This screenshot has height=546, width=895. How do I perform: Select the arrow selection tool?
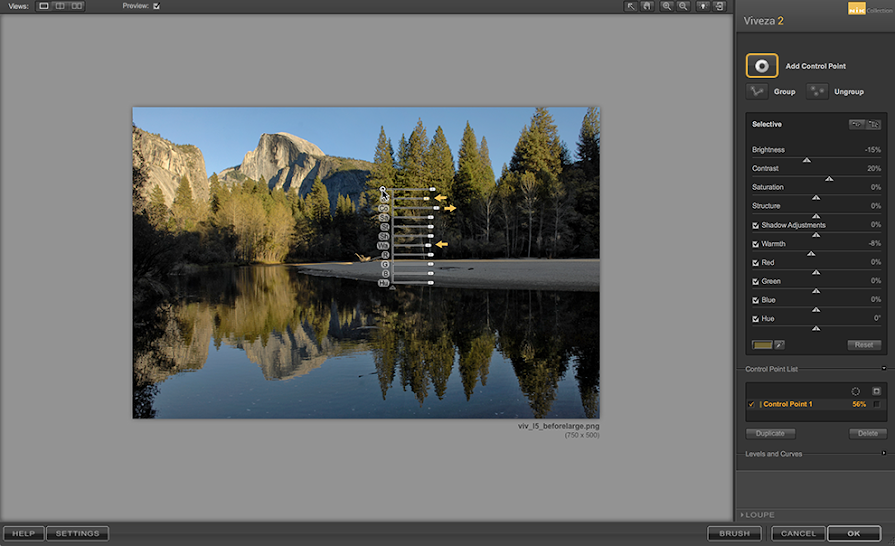tap(630, 6)
